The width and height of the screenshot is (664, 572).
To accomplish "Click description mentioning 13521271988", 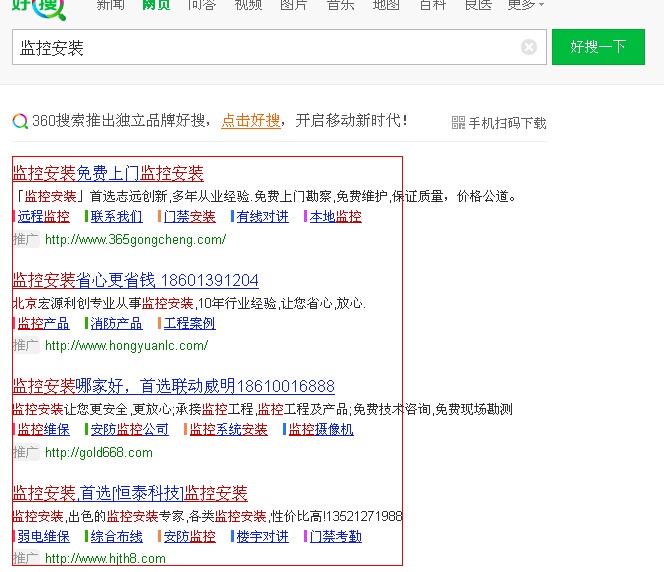I will click(208, 516).
